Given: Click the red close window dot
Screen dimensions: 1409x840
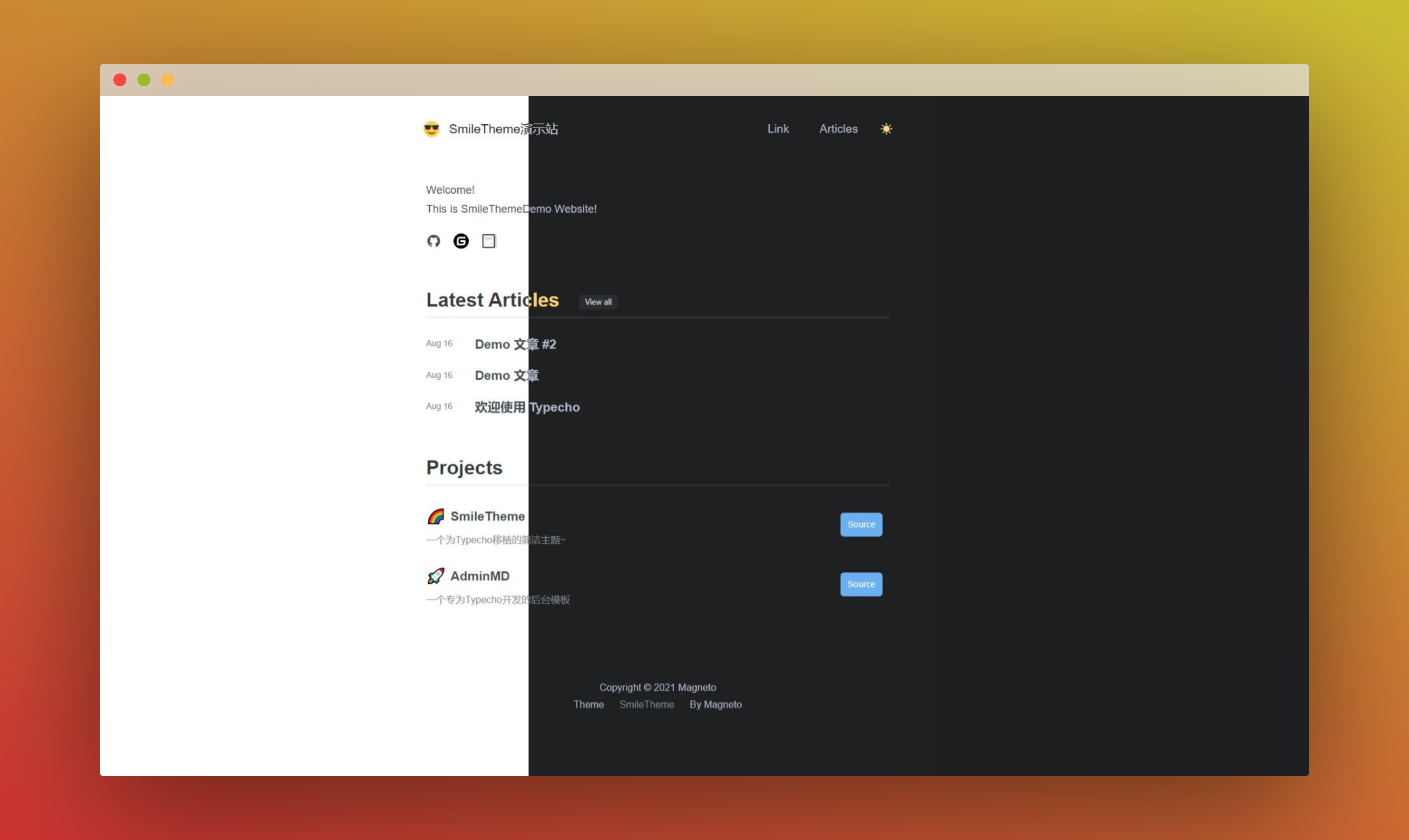Looking at the screenshot, I should coord(120,80).
